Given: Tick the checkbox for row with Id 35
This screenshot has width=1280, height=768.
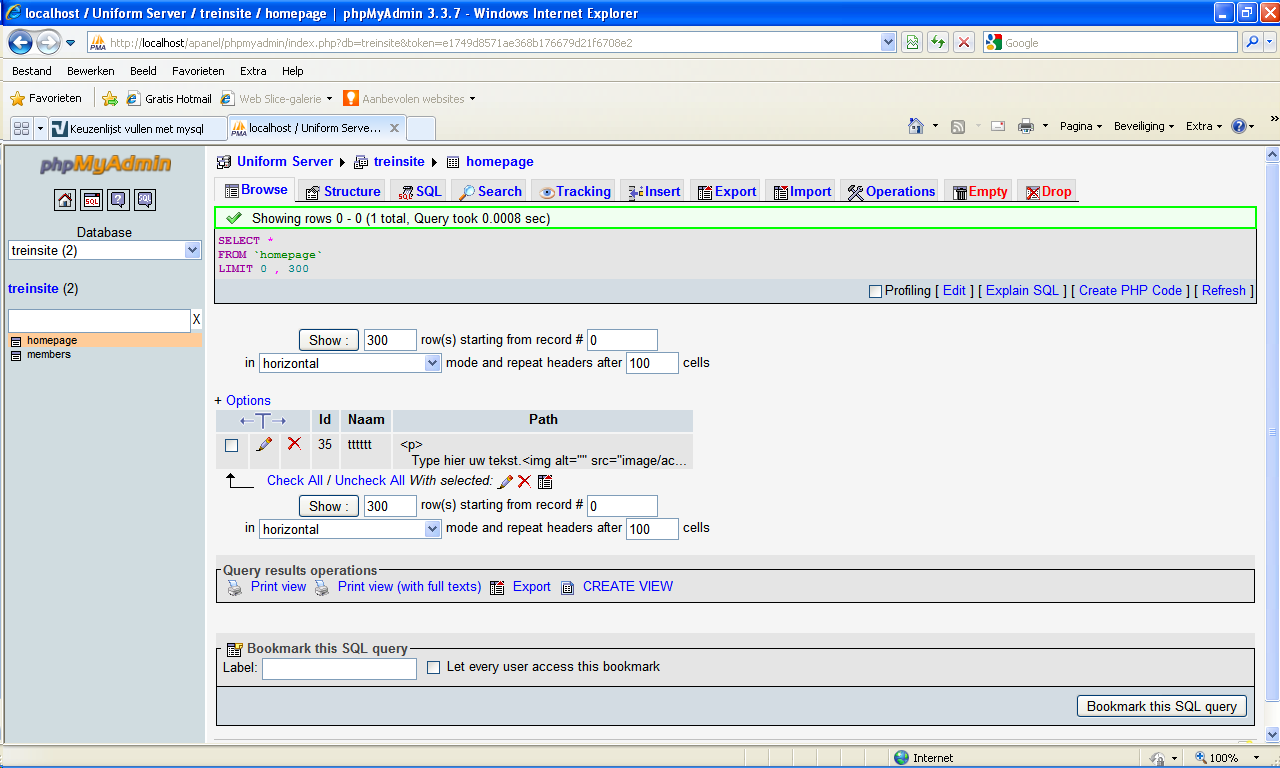Looking at the screenshot, I should [x=232, y=446].
